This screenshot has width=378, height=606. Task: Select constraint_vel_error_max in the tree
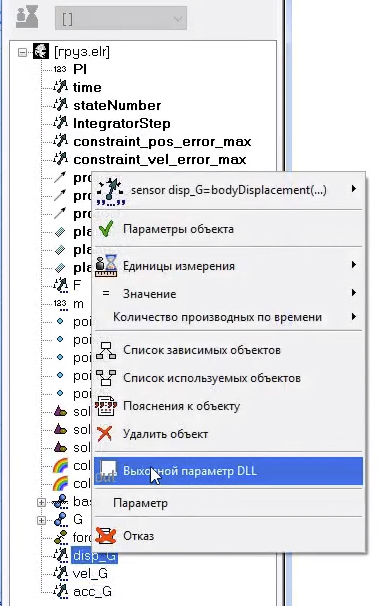tap(160, 159)
